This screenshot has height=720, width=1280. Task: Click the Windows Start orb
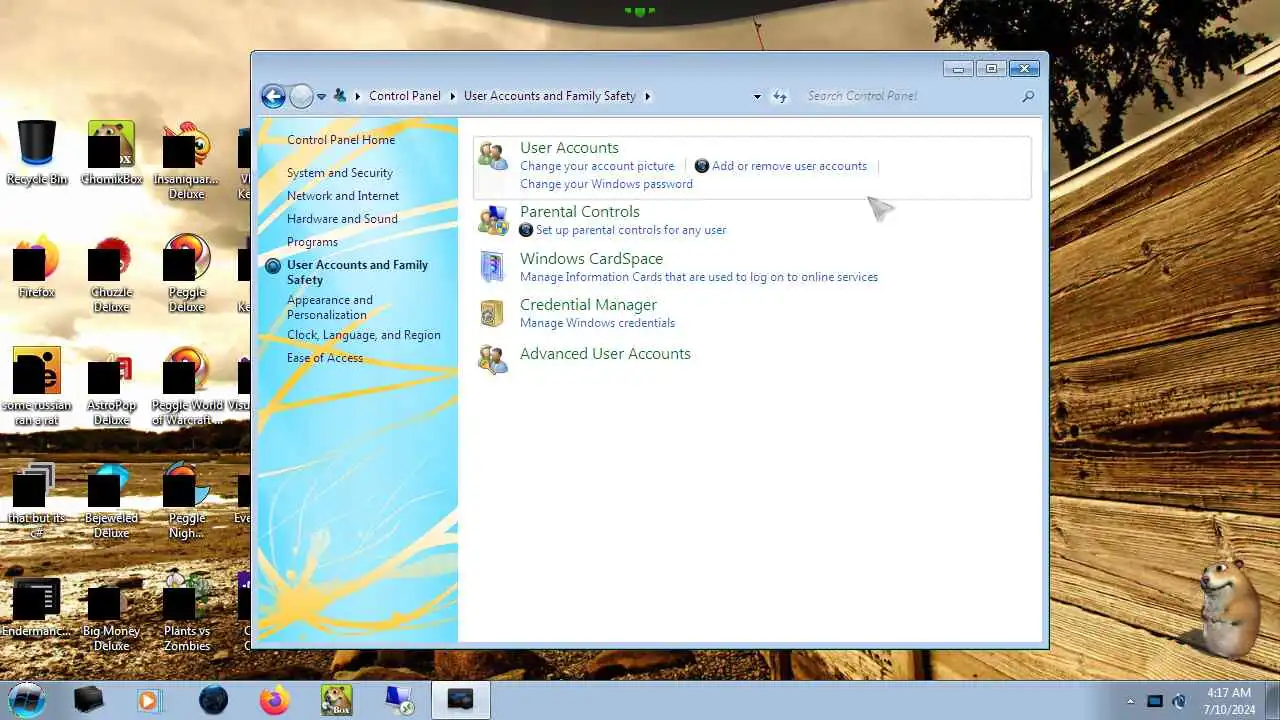click(27, 700)
